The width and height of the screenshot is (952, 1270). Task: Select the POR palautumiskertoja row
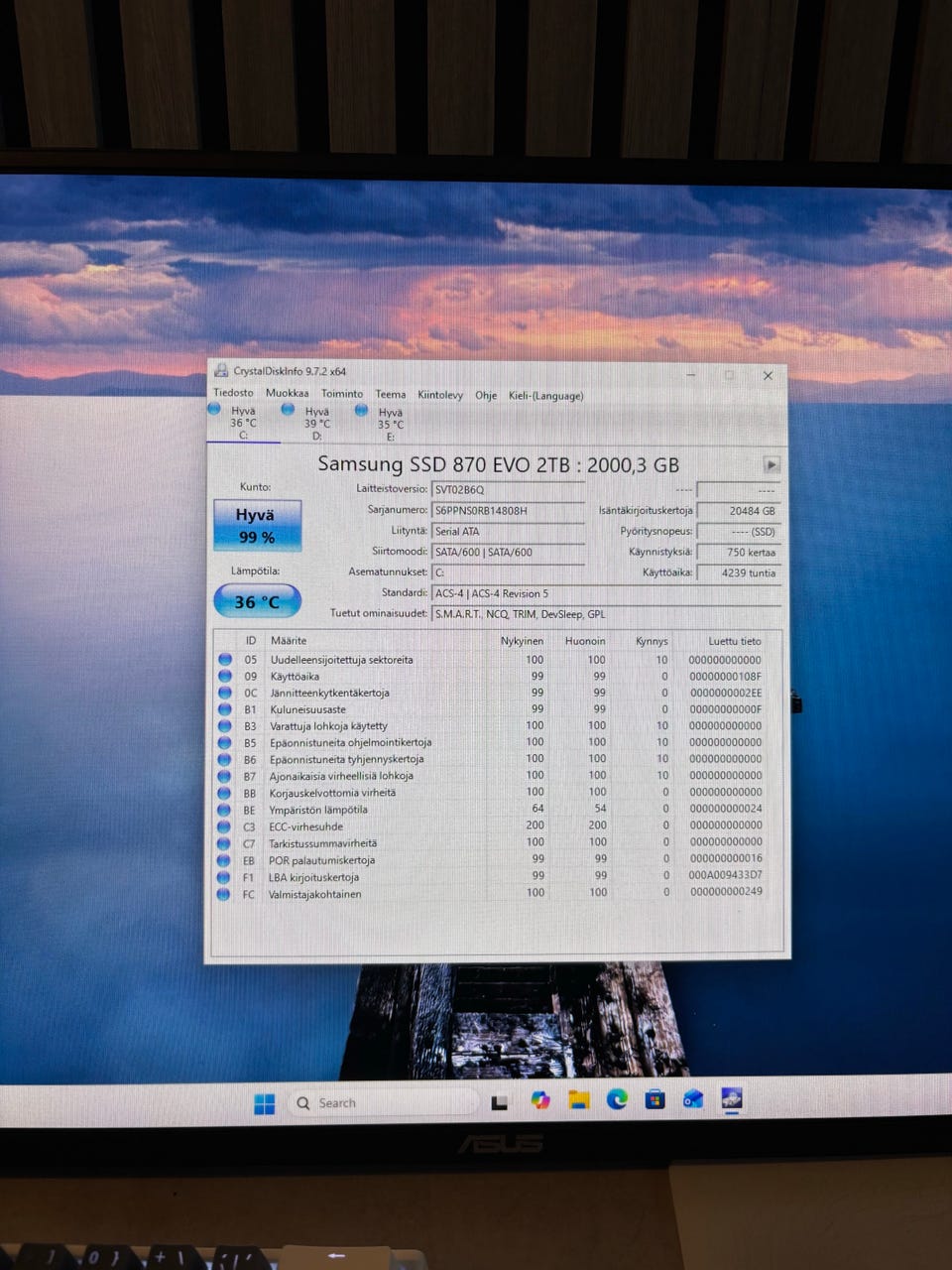pyautogui.click(x=497, y=860)
